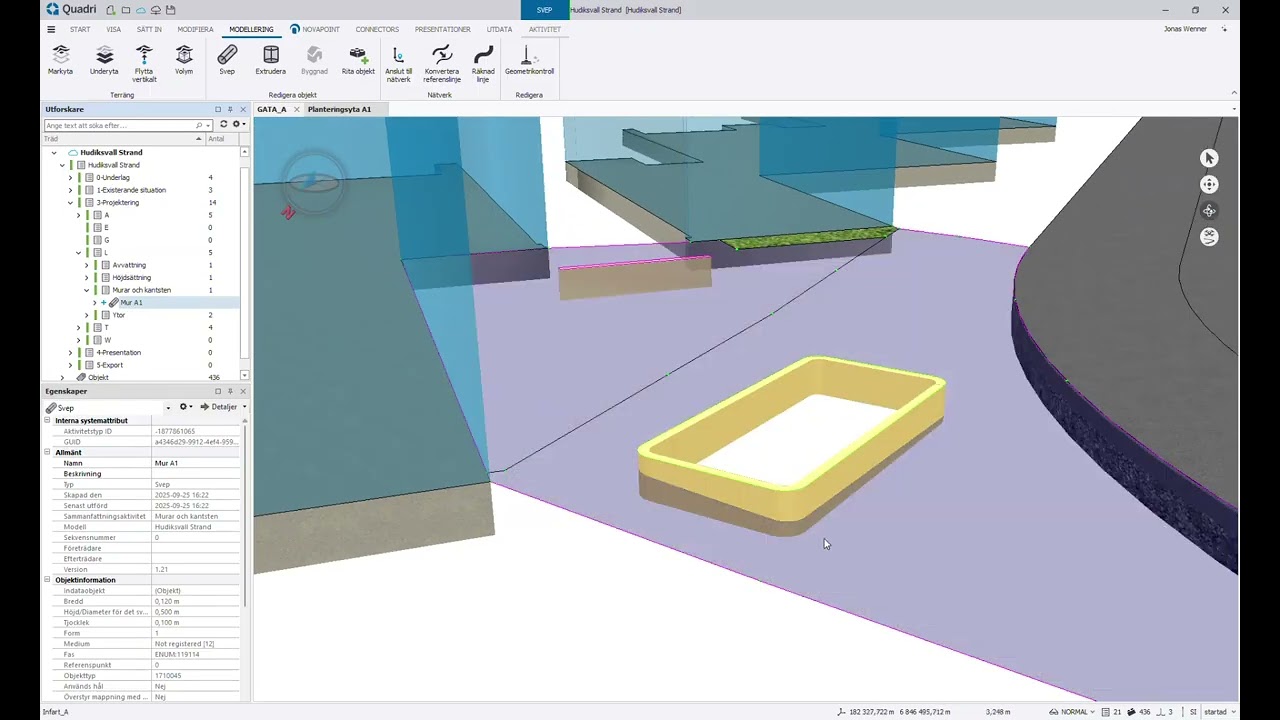The width and height of the screenshot is (1280, 720).
Task: Click the save disk icon in title bar
Action: click(171, 10)
